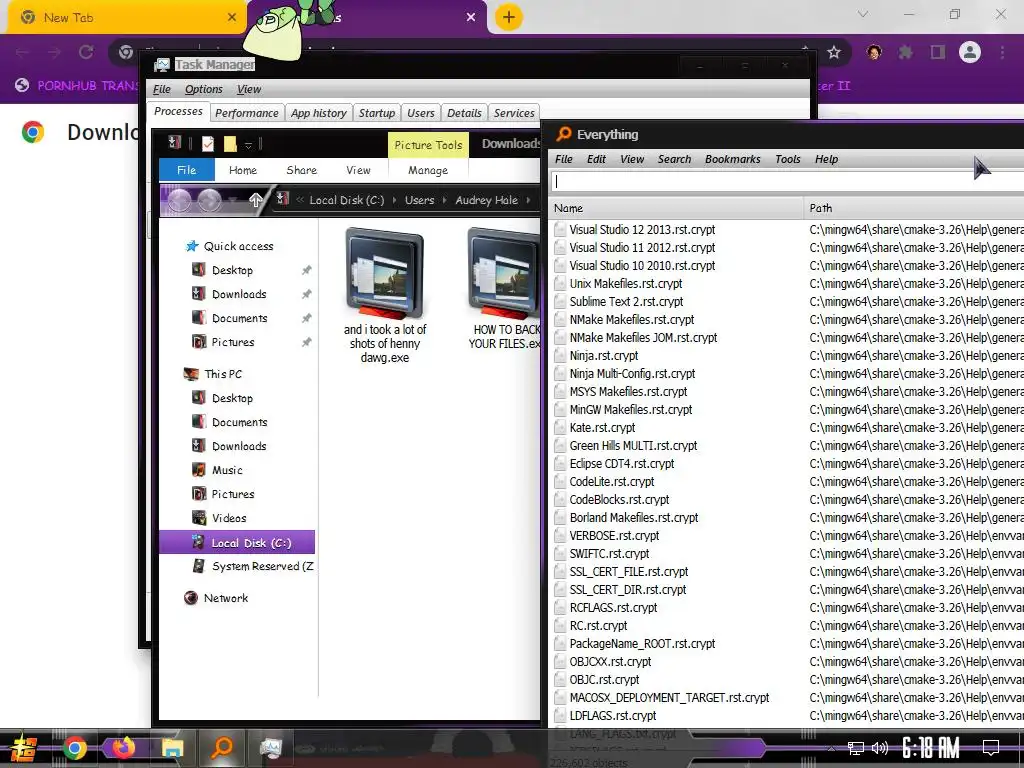Launch Firefox from the taskbar
This screenshot has width=1024, height=768.
click(123, 748)
